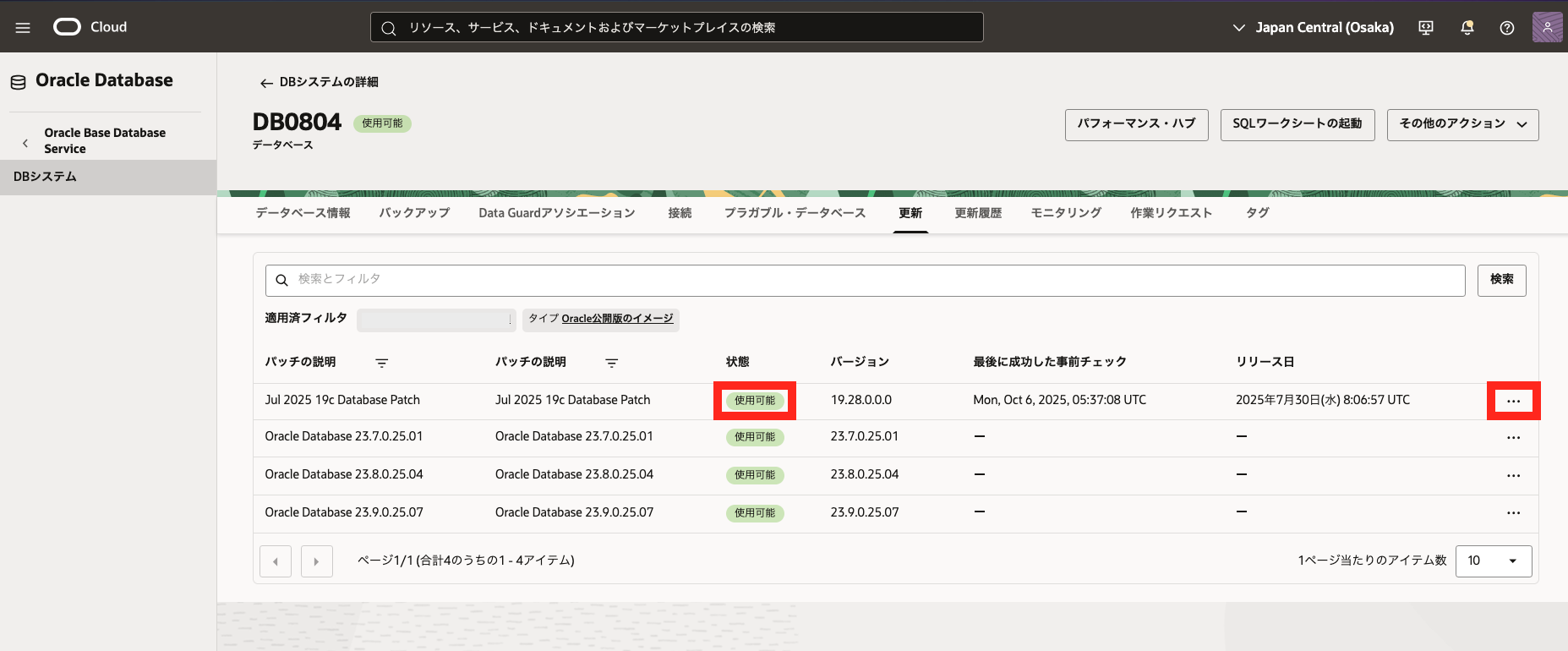This screenshot has width=1568, height=651.
Task: Click the Cloud Shell developer tools icon
Action: (x=1426, y=28)
